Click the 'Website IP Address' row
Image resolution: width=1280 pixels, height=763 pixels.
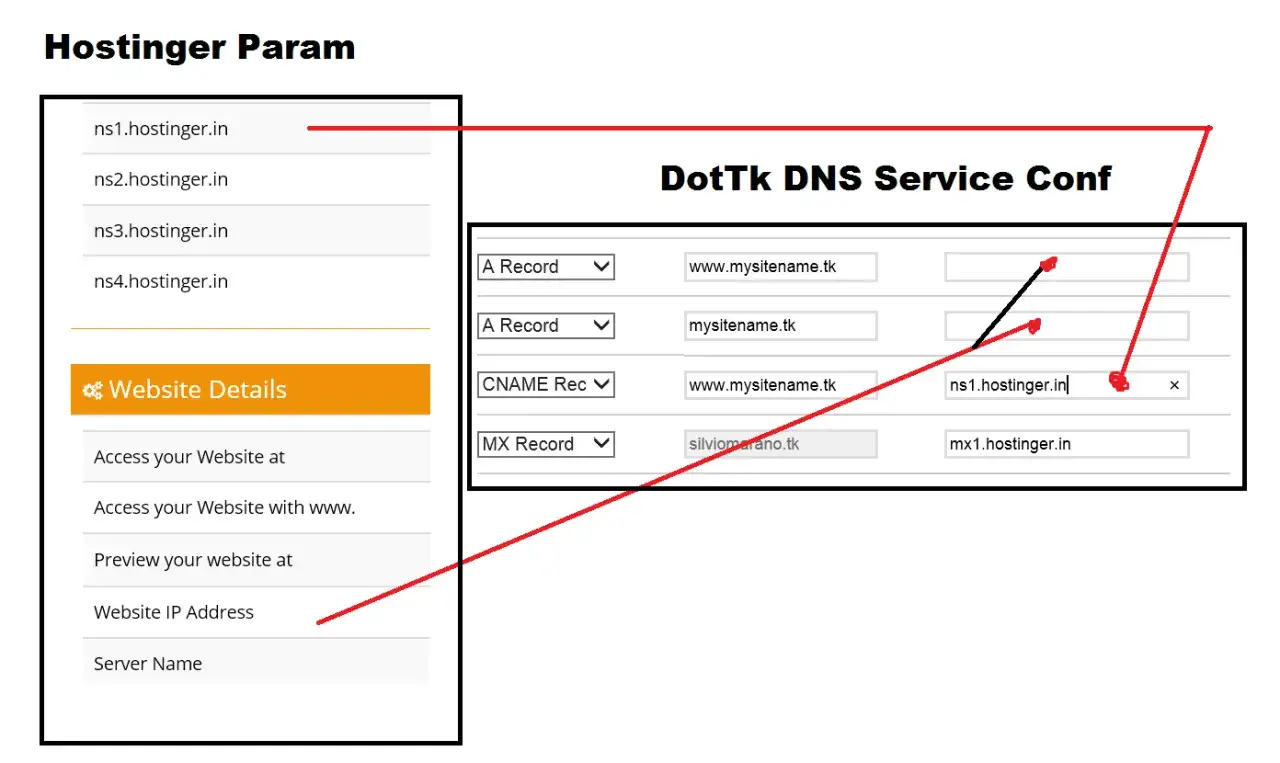(x=256, y=612)
